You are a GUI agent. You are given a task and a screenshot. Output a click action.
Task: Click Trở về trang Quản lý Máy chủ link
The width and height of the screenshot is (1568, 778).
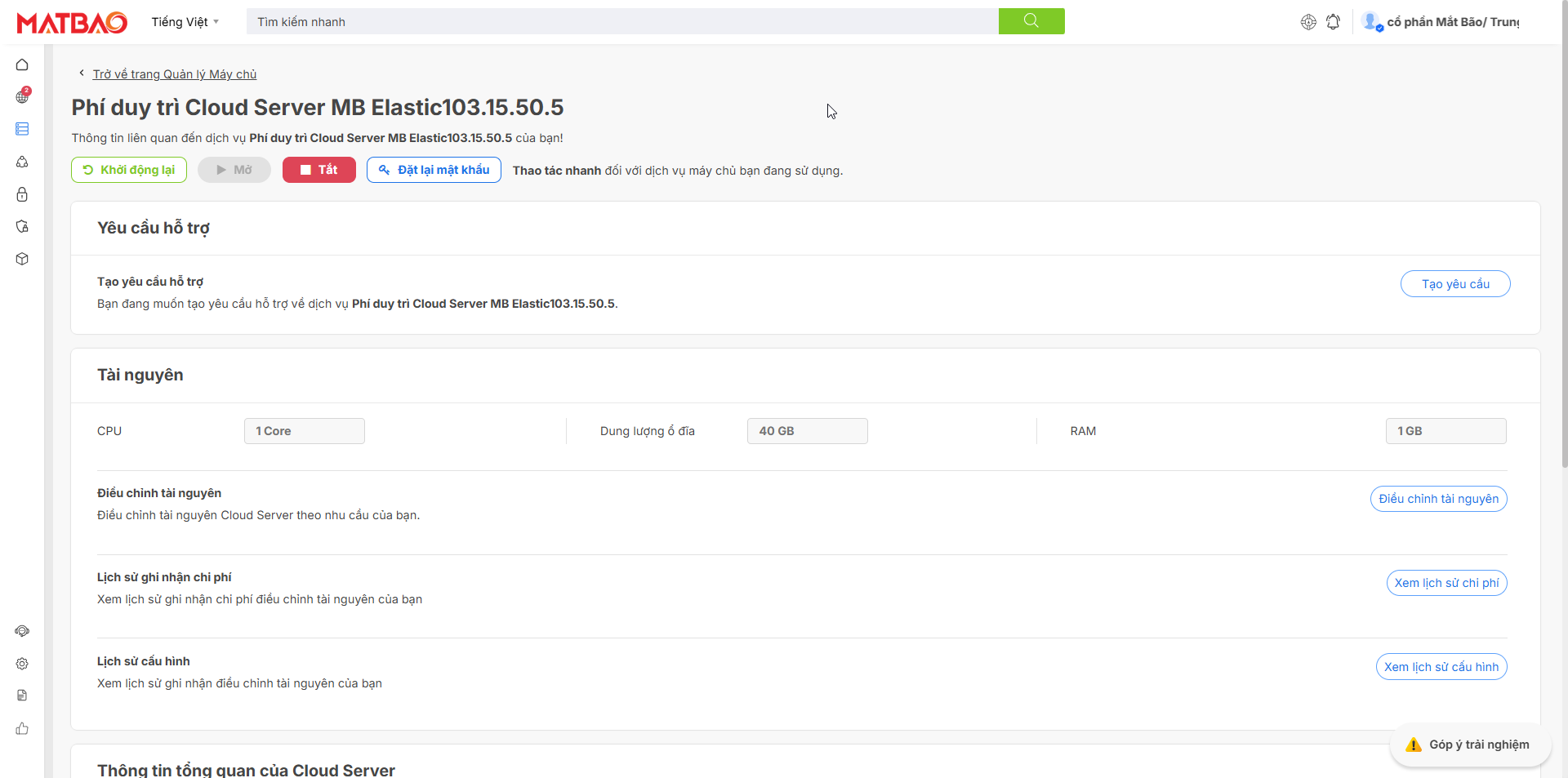click(x=174, y=74)
